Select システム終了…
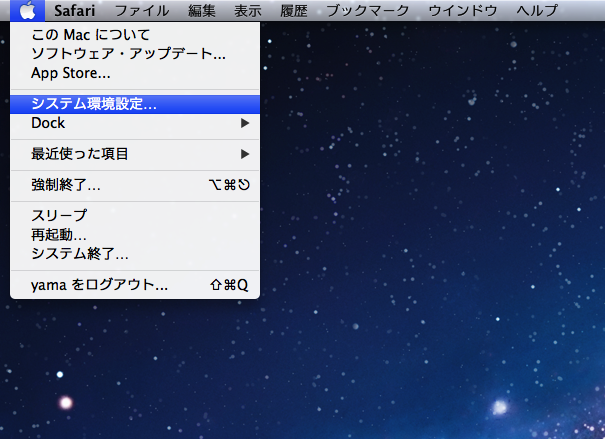 point(135,253)
